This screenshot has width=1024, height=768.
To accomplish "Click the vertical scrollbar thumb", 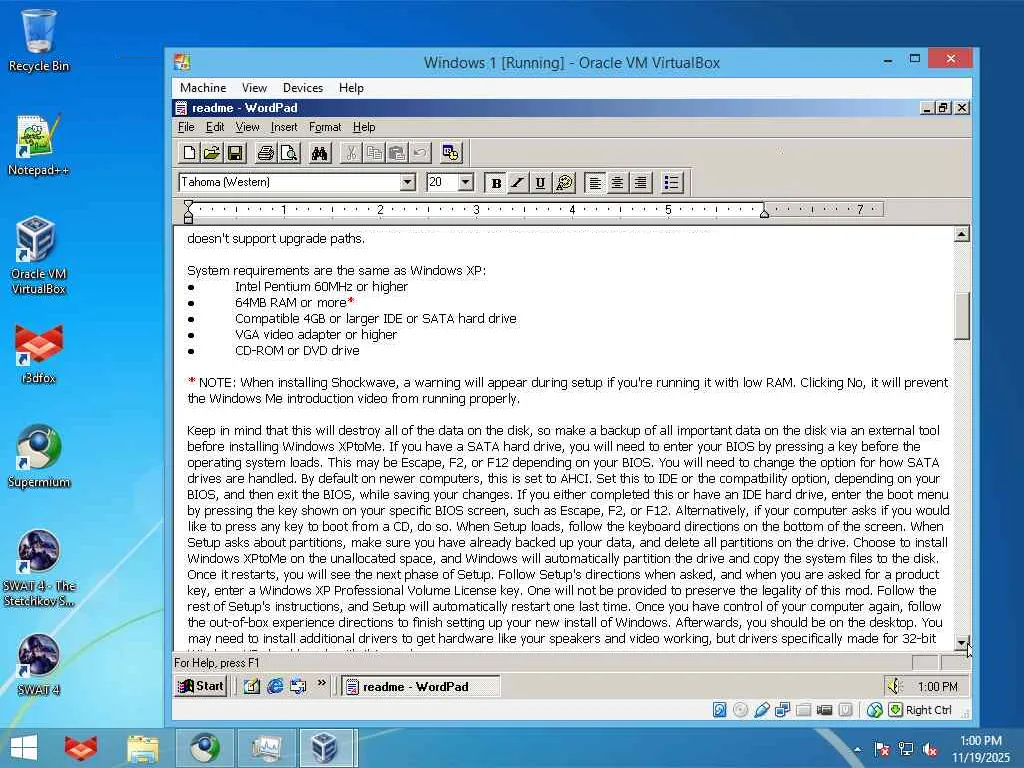I will (x=961, y=316).
